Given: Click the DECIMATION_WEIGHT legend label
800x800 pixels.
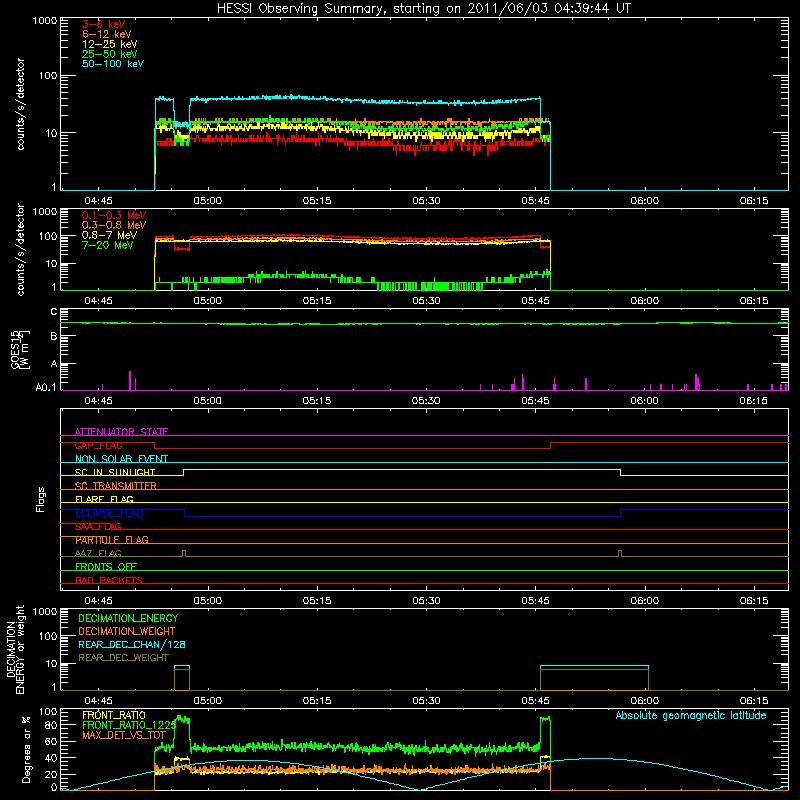Looking at the screenshot, I should [127, 631].
